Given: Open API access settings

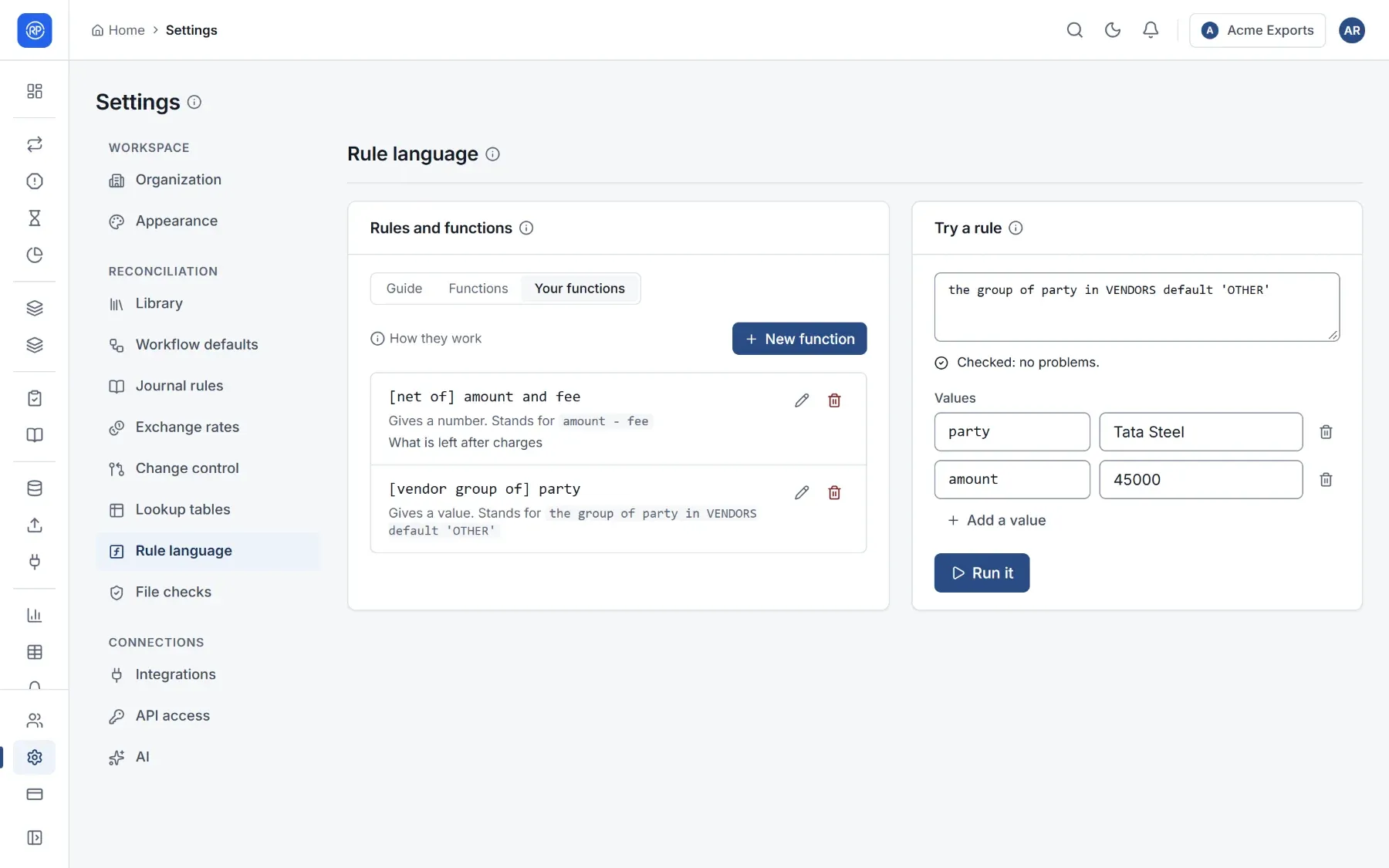Looking at the screenshot, I should coord(208,716).
